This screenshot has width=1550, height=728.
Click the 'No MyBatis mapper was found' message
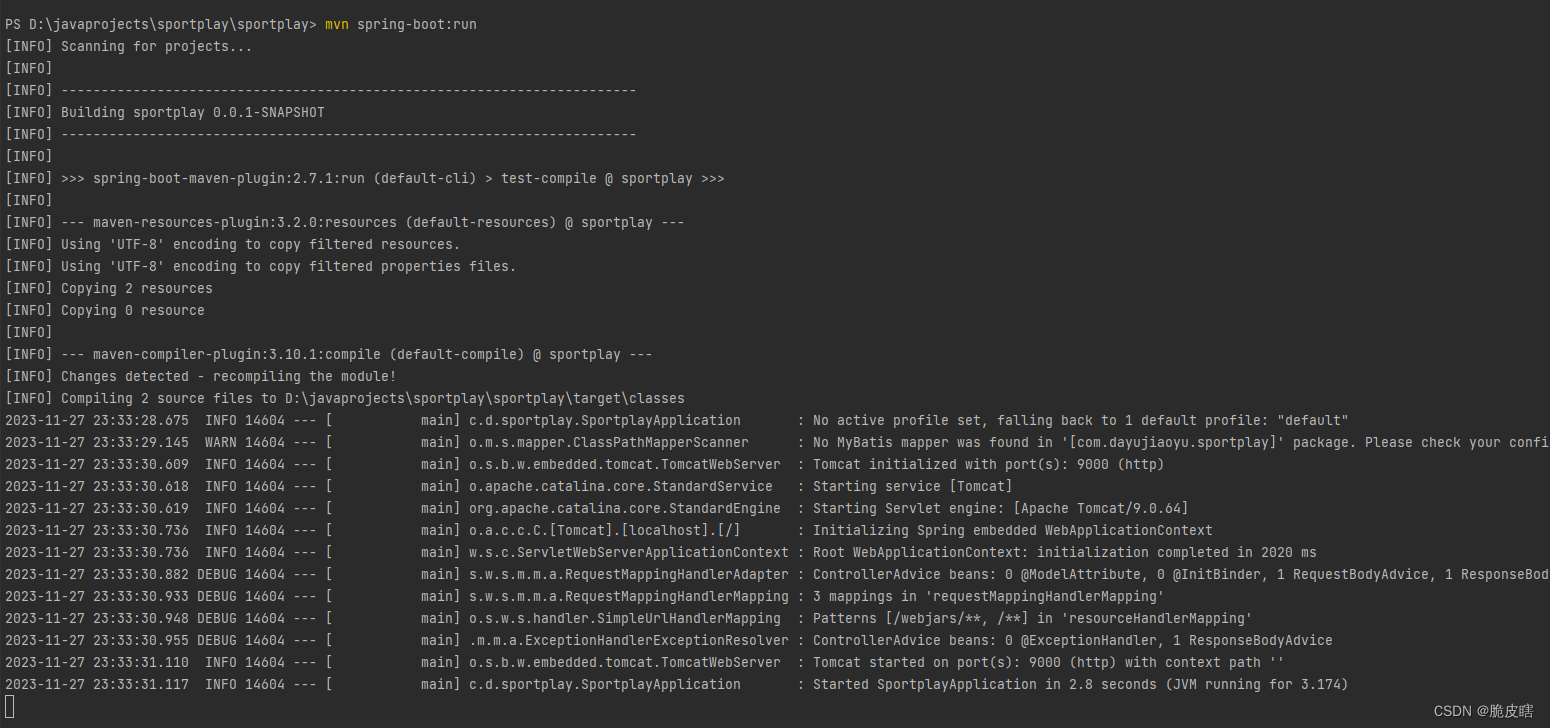(1181, 442)
